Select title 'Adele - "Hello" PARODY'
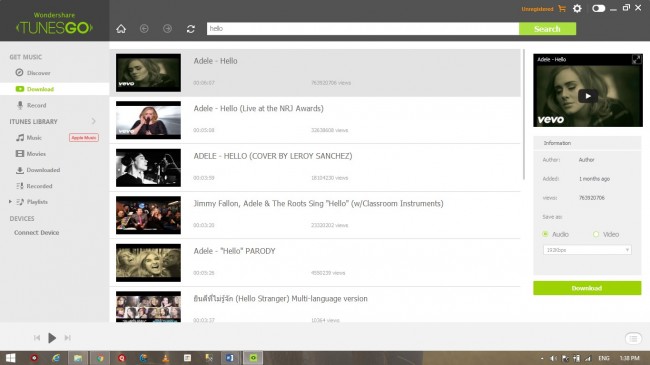The height and width of the screenshot is (365, 650). click(x=234, y=251)
